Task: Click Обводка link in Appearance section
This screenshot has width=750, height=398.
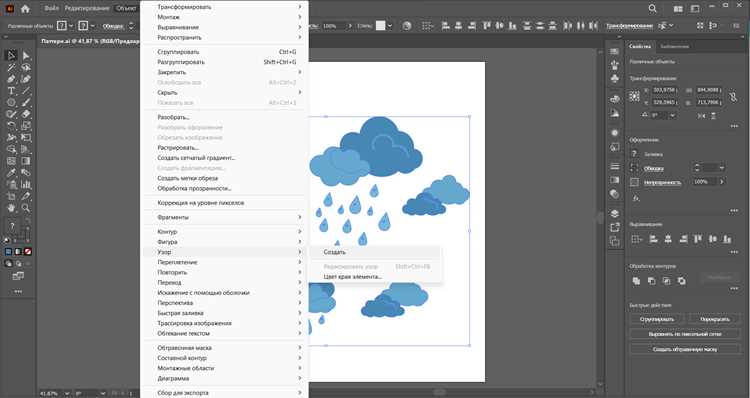Action: click(x=654, y=168)
